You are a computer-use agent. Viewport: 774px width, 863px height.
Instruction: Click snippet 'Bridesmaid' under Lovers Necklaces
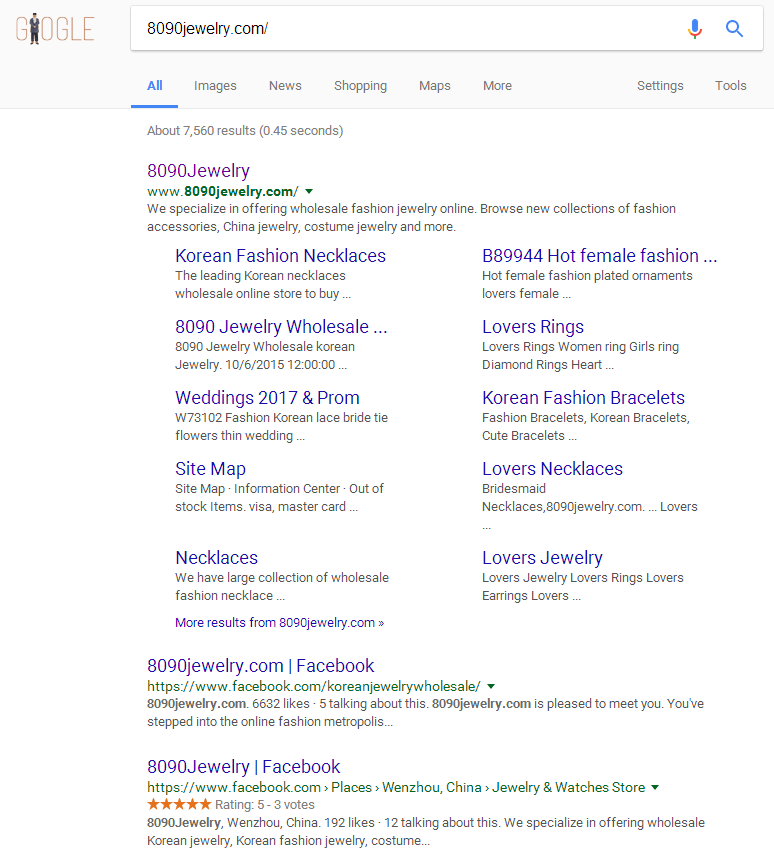click(x=514, y=489)
